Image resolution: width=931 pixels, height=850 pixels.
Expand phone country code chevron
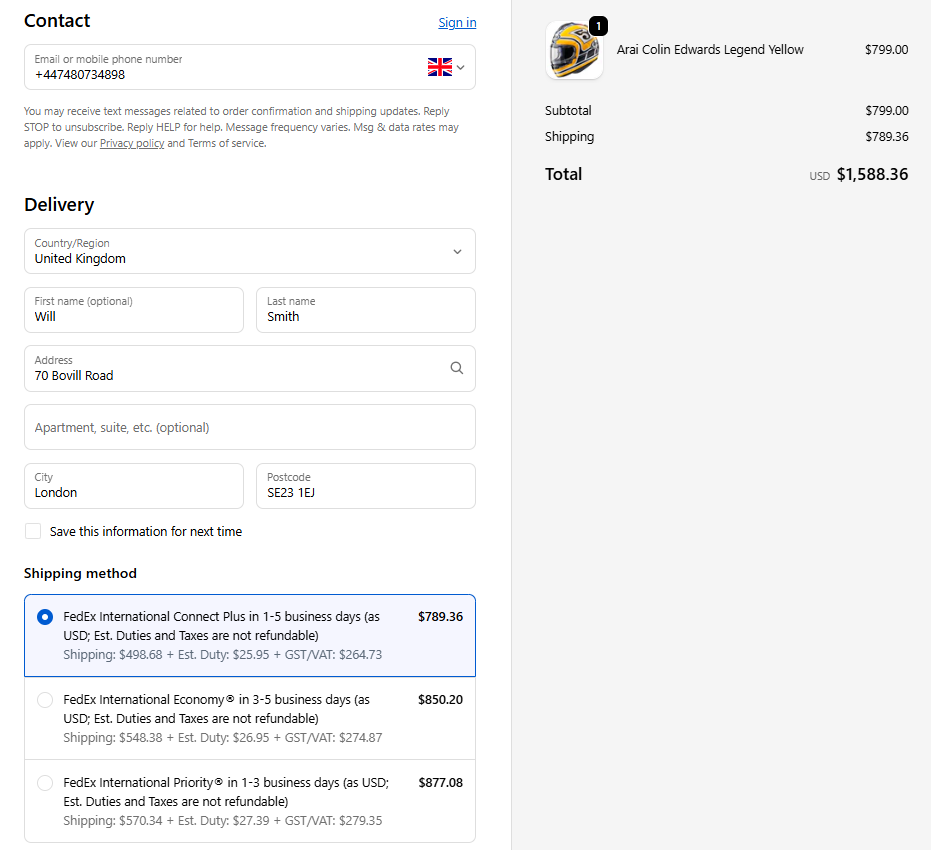(461, 68)
